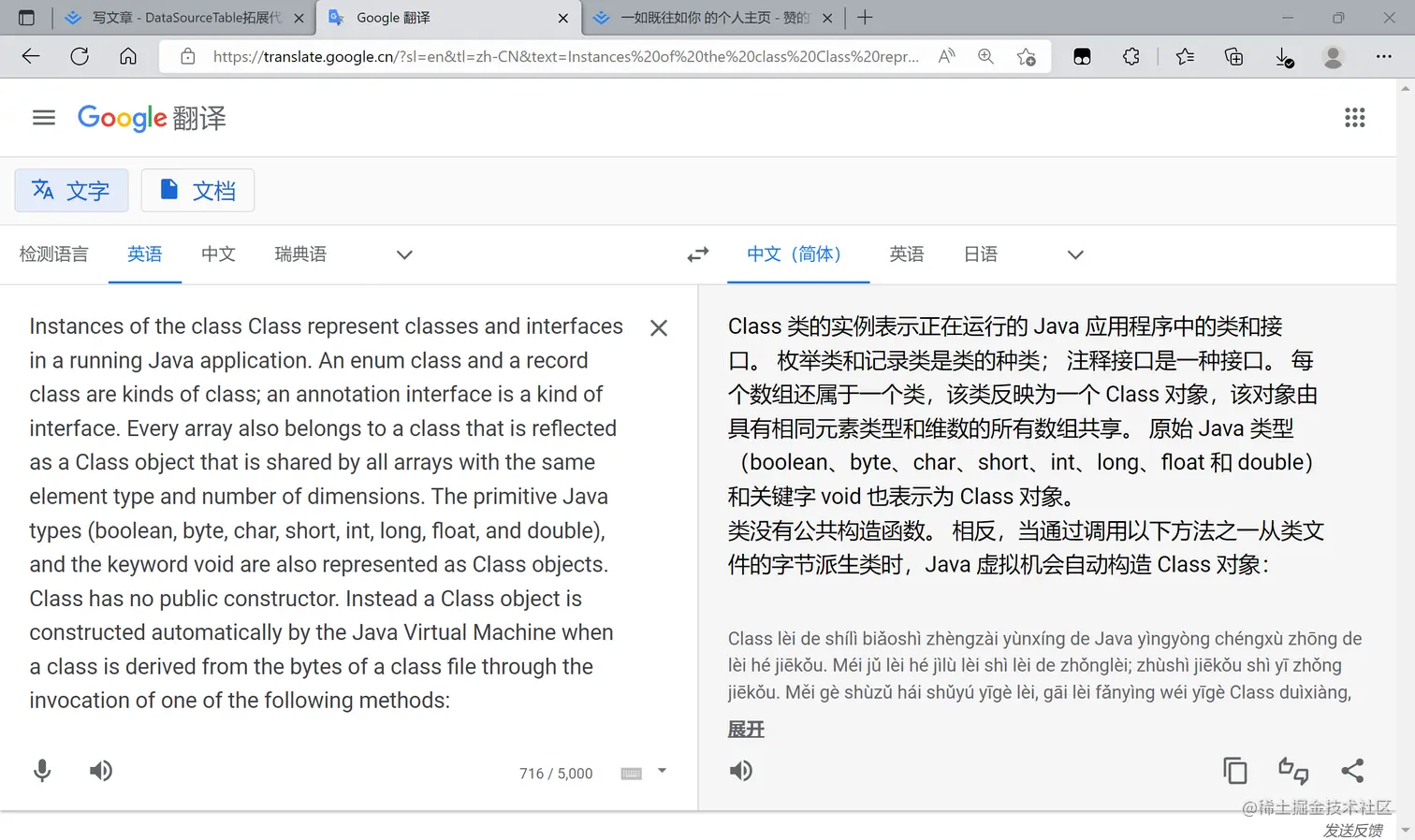Click into the source text input area
1415x840 pixels.
[x=328, y=514]
